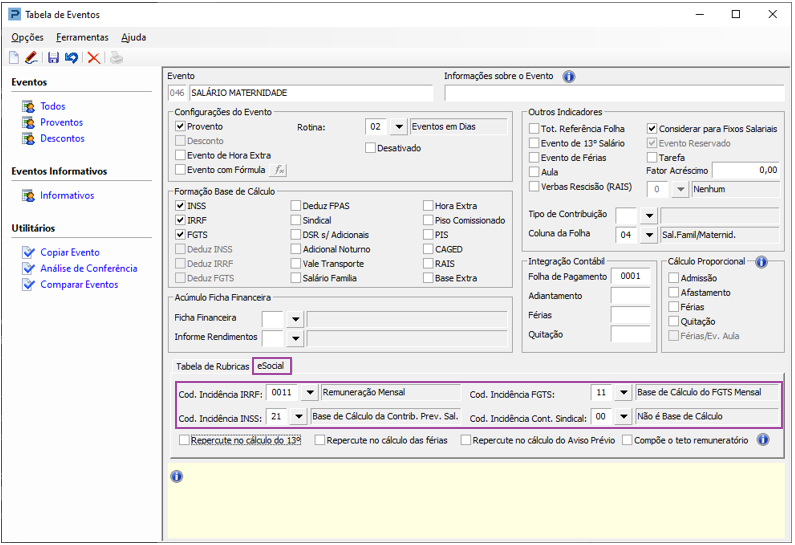This screenshot has width=795, height=545.
Task: Click the info icon next to Cálculo Proporcional
Action: 761,262
